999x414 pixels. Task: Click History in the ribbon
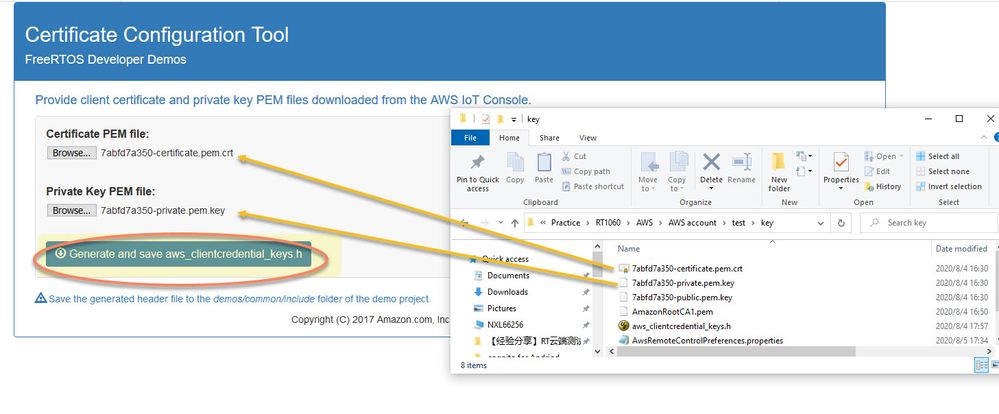click(882, 187)
